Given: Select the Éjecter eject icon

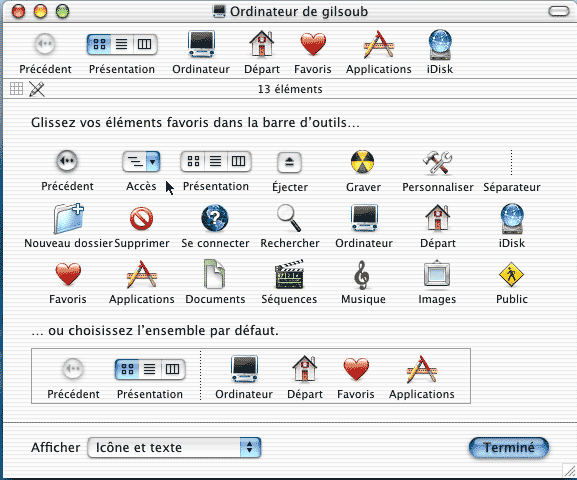Looking at the screenshot, I should point(289,162).
